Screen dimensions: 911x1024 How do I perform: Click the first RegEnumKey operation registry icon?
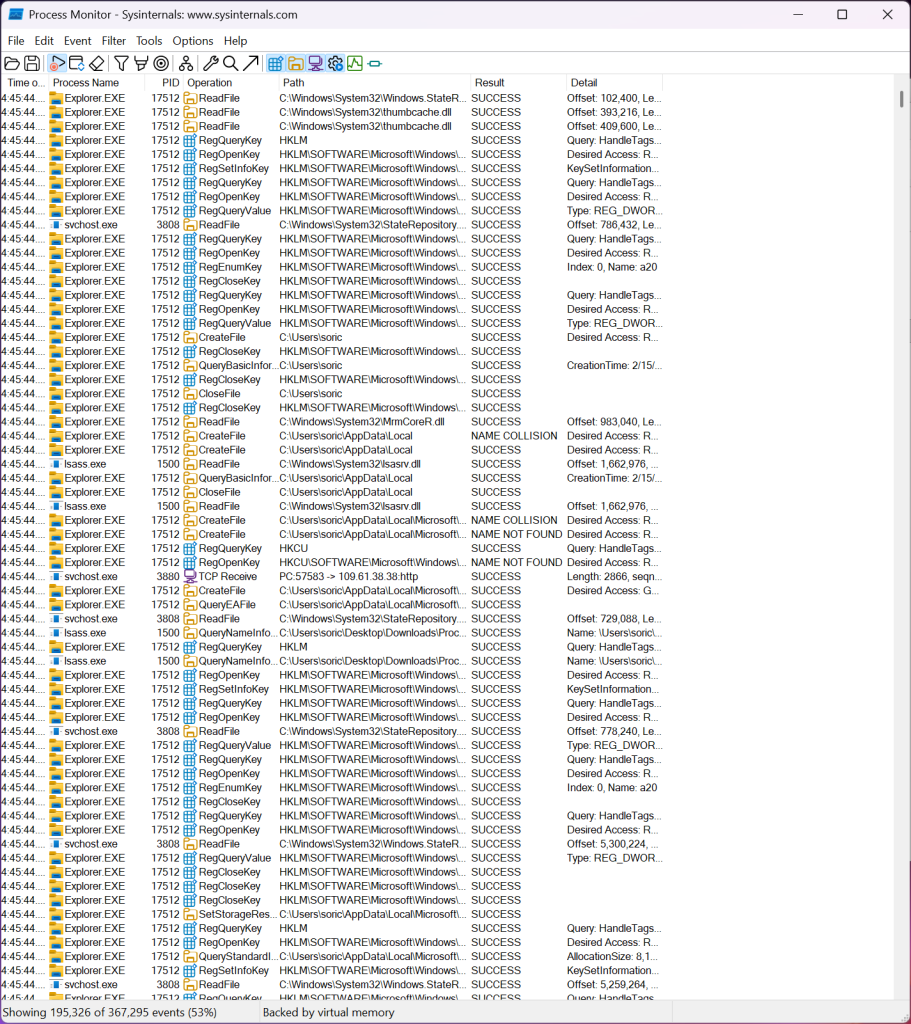coord(190,267)
